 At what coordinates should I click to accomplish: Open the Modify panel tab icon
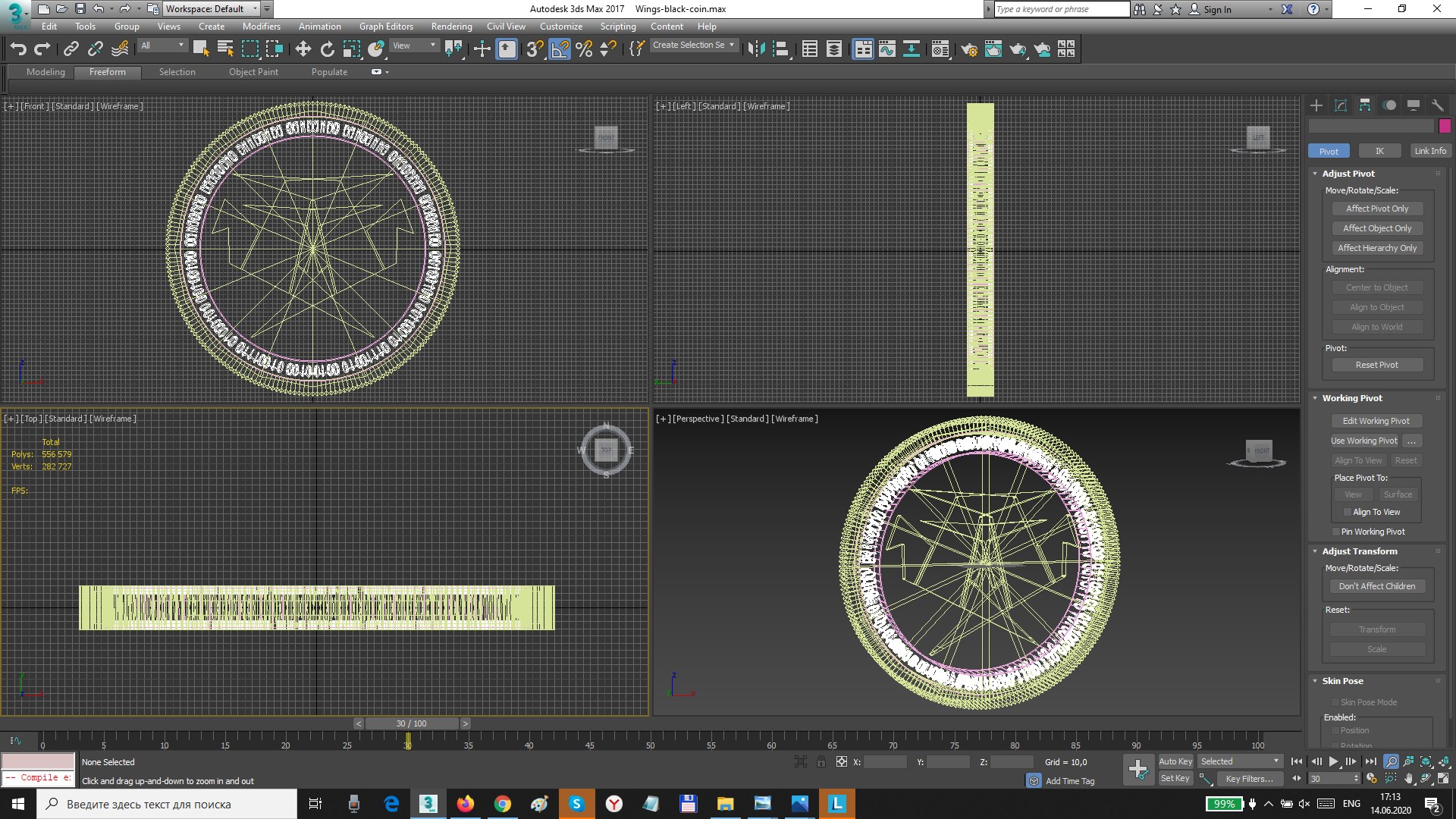tap(1341, 105)
